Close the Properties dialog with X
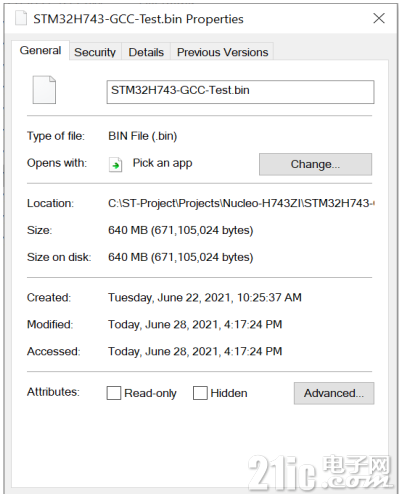Screen dimensions: 402x498 [x=379, y=18]
